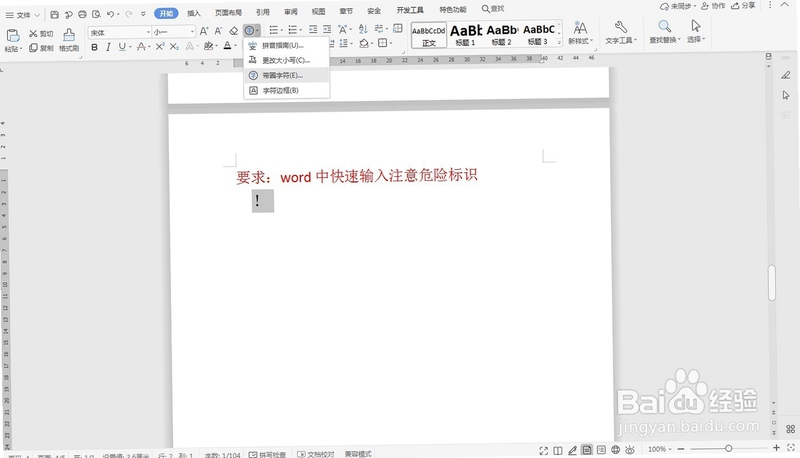This screenshot has width=800, height=458.
Task: Toggle reading layout book icon in status bar
Action: coord(558,450)
